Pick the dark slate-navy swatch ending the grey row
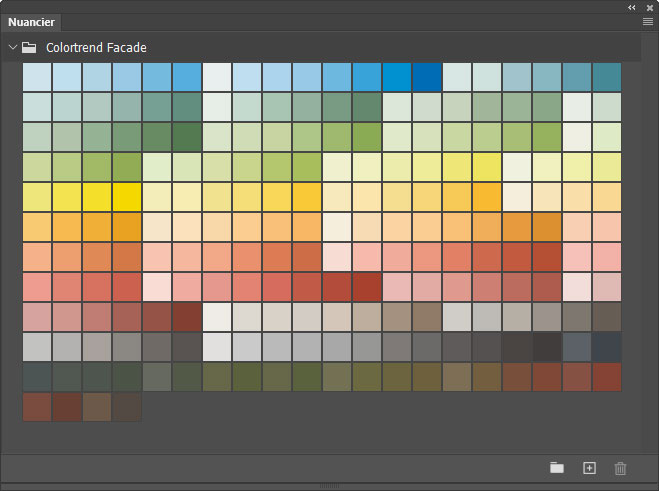Viewport: 659px width, 491px height. click(x=607, y=347)
